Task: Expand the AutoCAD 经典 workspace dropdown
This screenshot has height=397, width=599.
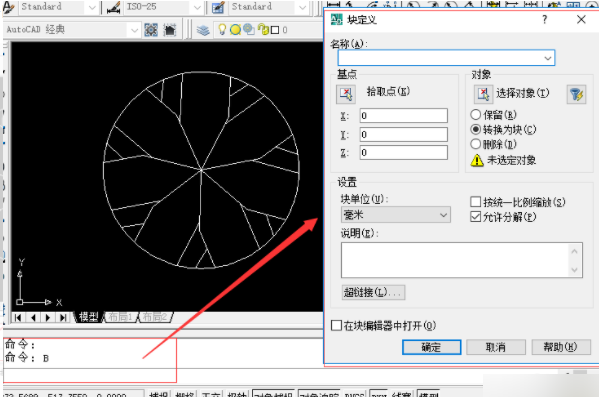Action: (x=134, y=30)
